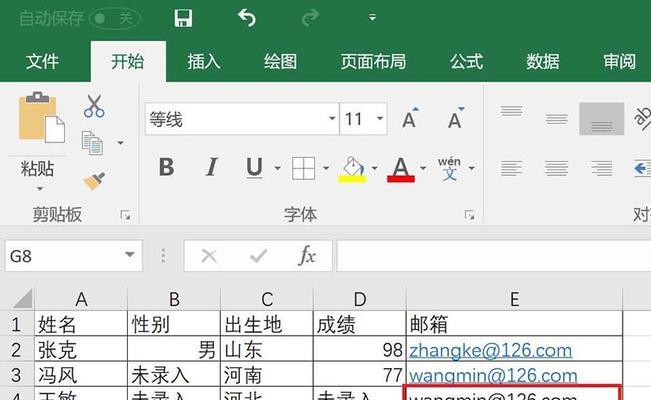Select the Format Painter brush
This screenshot has width=651, height=400.
[x=94, y=181]
